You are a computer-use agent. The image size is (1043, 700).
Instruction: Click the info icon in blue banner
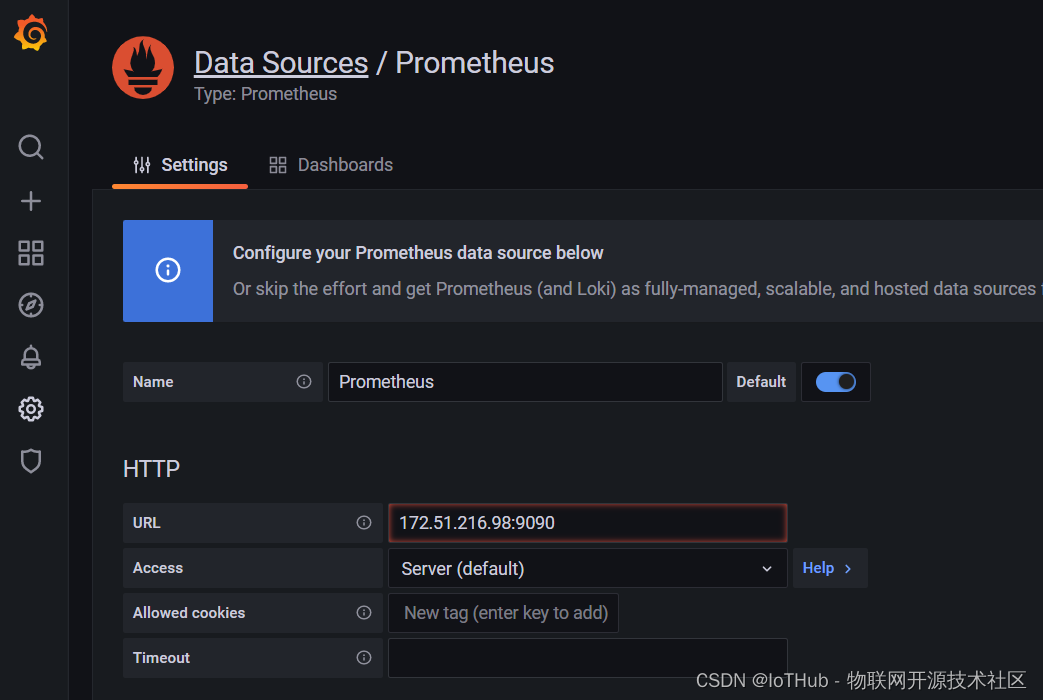tap(168, 270)
